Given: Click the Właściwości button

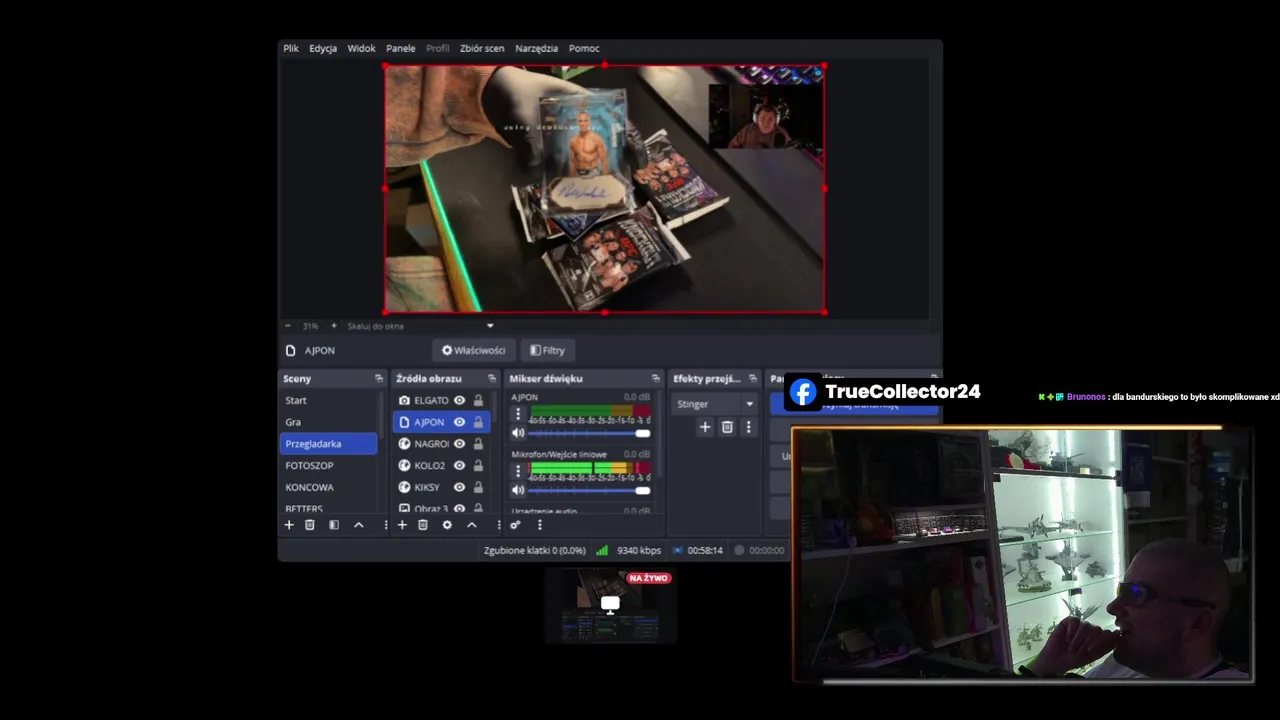Looking at the screenshot, I should [474, 350].
